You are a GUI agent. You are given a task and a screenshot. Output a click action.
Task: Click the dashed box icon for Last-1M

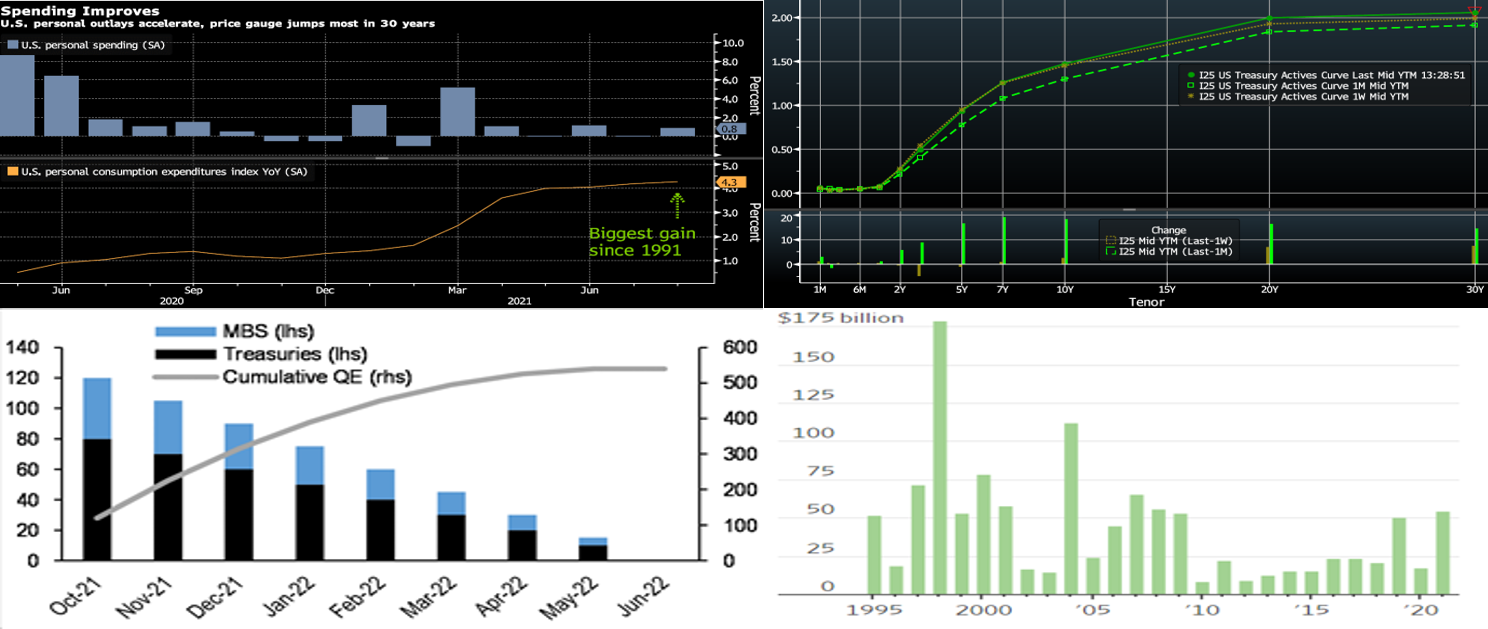click(x=1110, y=252)
